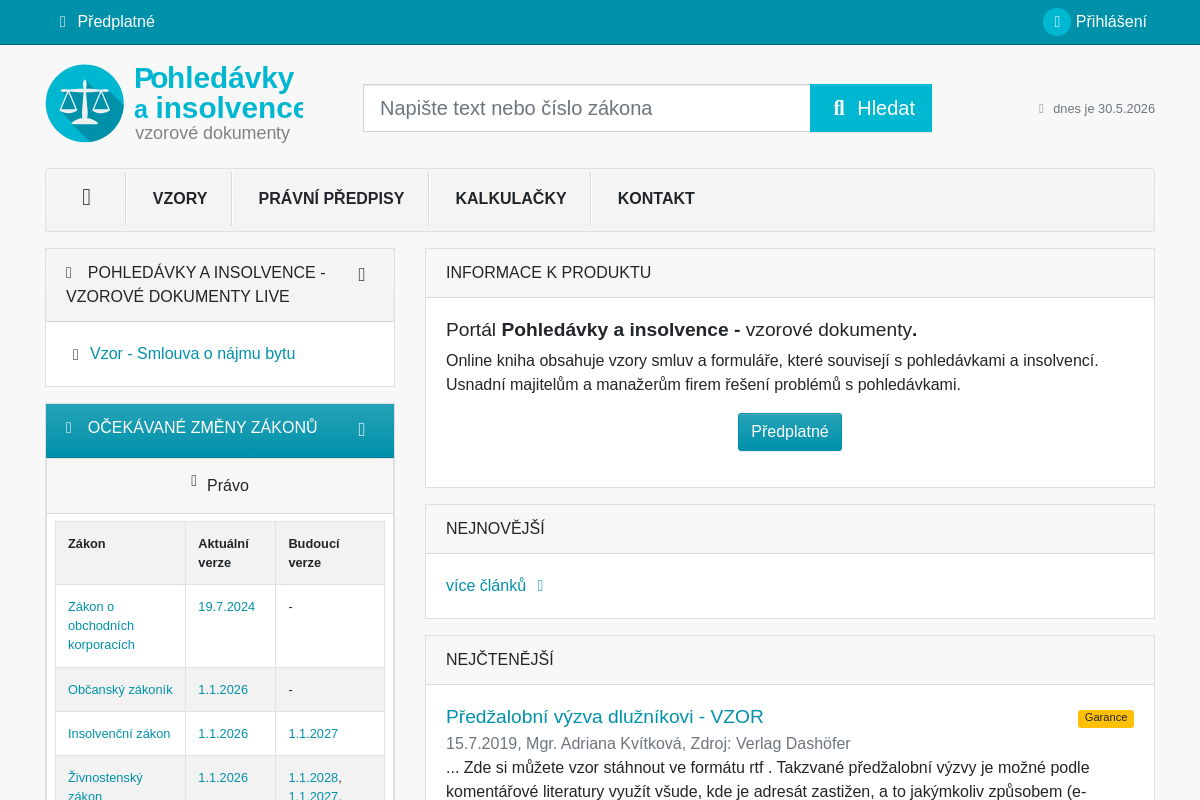The width and height of the screenshot is (1200, 800).
Task: Open více článků link
Action: click(486, 586)
